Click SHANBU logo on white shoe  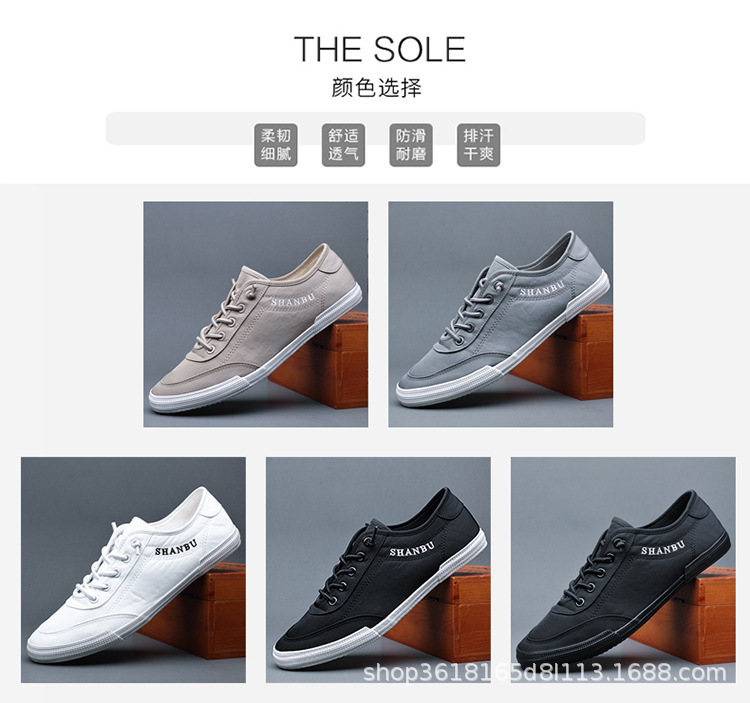pyautogui.click(x=176, y=549)
